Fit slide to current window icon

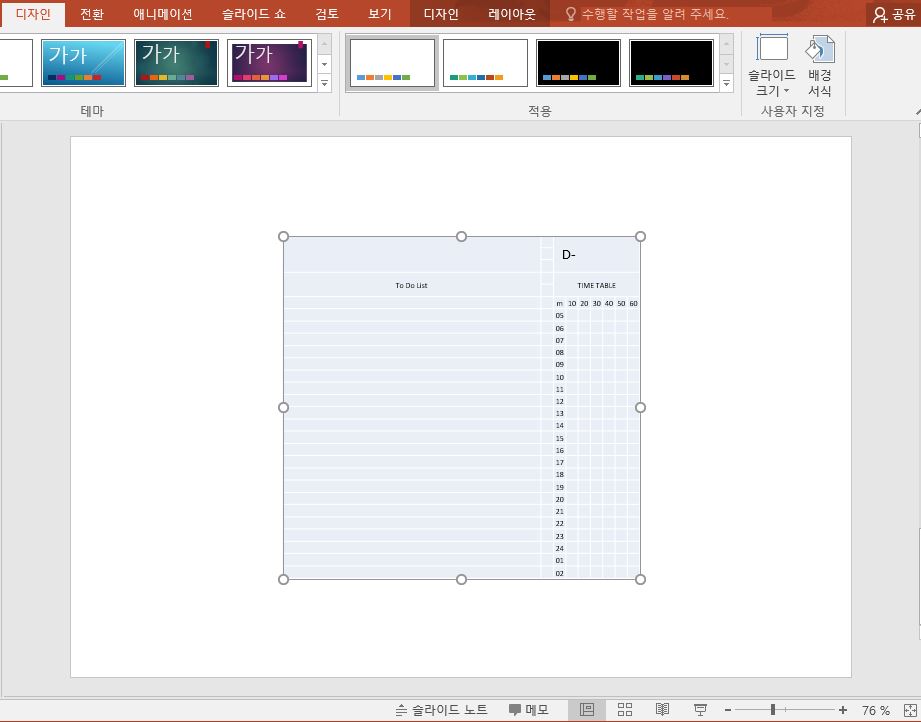(911, 710)
